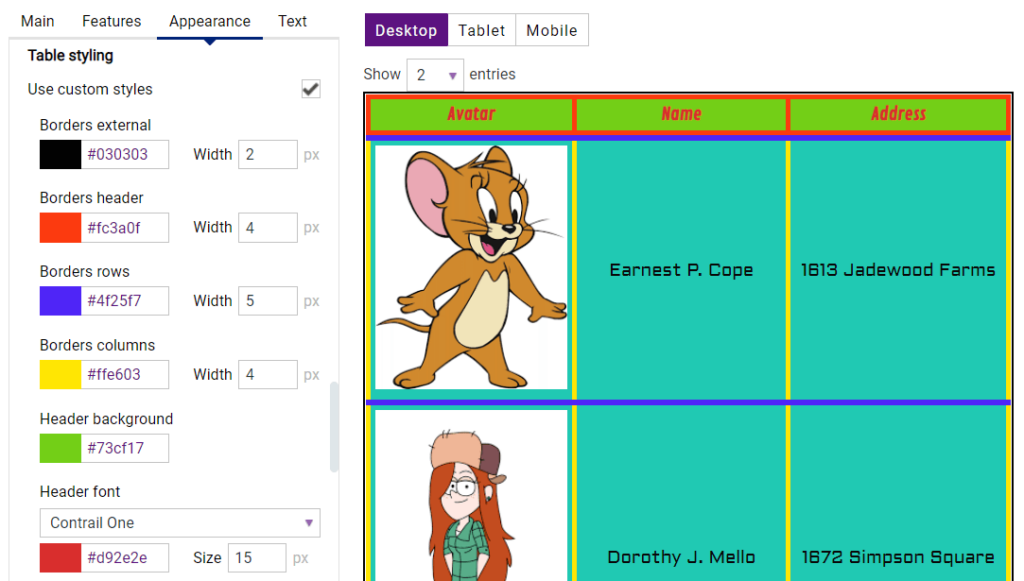The height and width of the screenshot is (581, 1024).
Task: Select the Mobile preview button
Action: (552, 30)
